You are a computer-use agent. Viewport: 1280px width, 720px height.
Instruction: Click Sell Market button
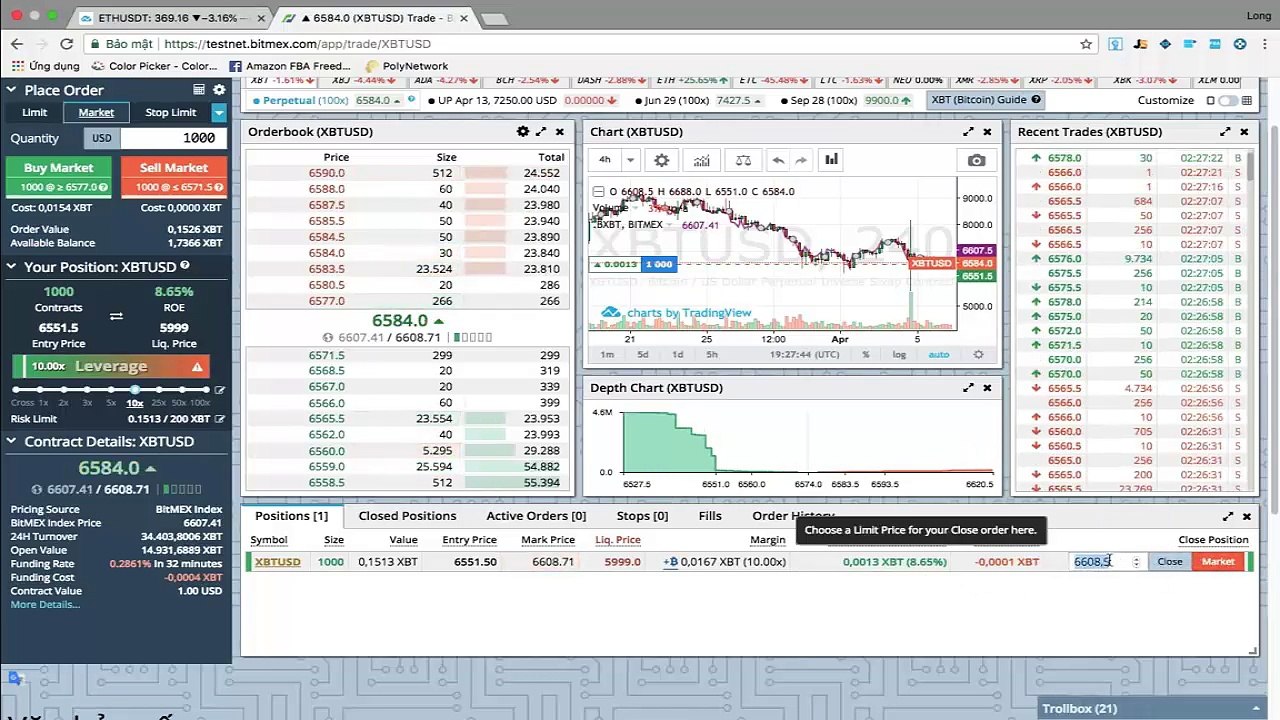tap(174, 176)
